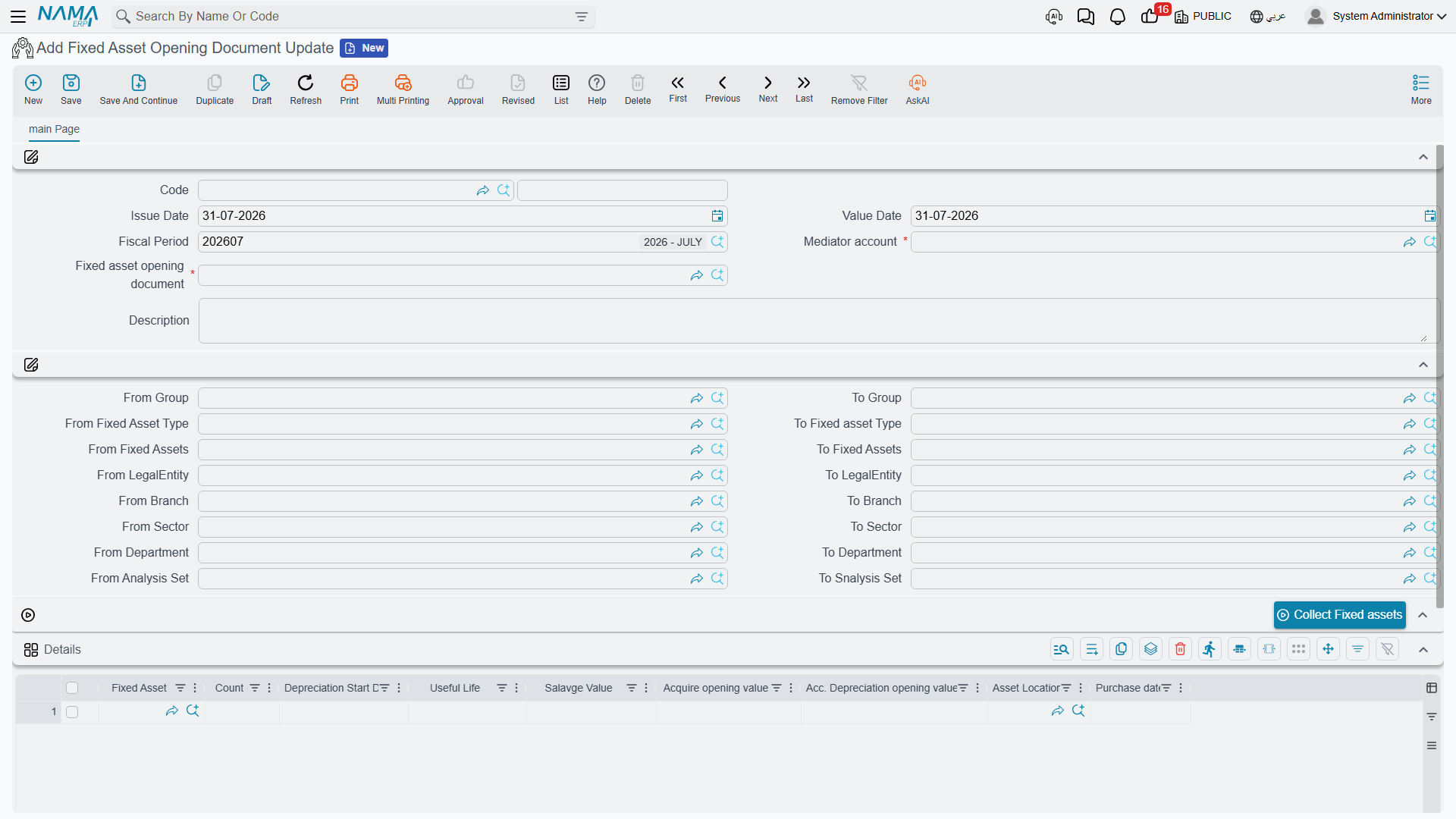1456x819 pixels.
Task: Collapse the Collect Fixed assets section
Action: tap(1423, 615)
